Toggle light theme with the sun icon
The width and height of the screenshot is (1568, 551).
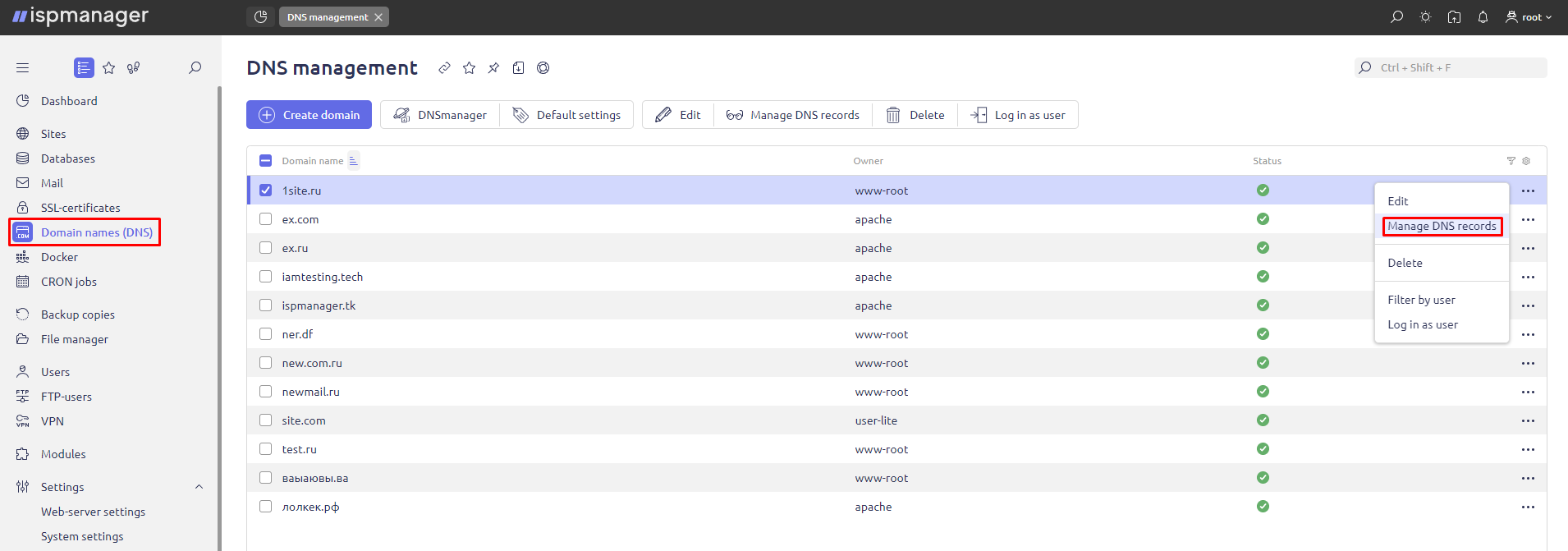pyautogui.click(x=1425, y=17)
